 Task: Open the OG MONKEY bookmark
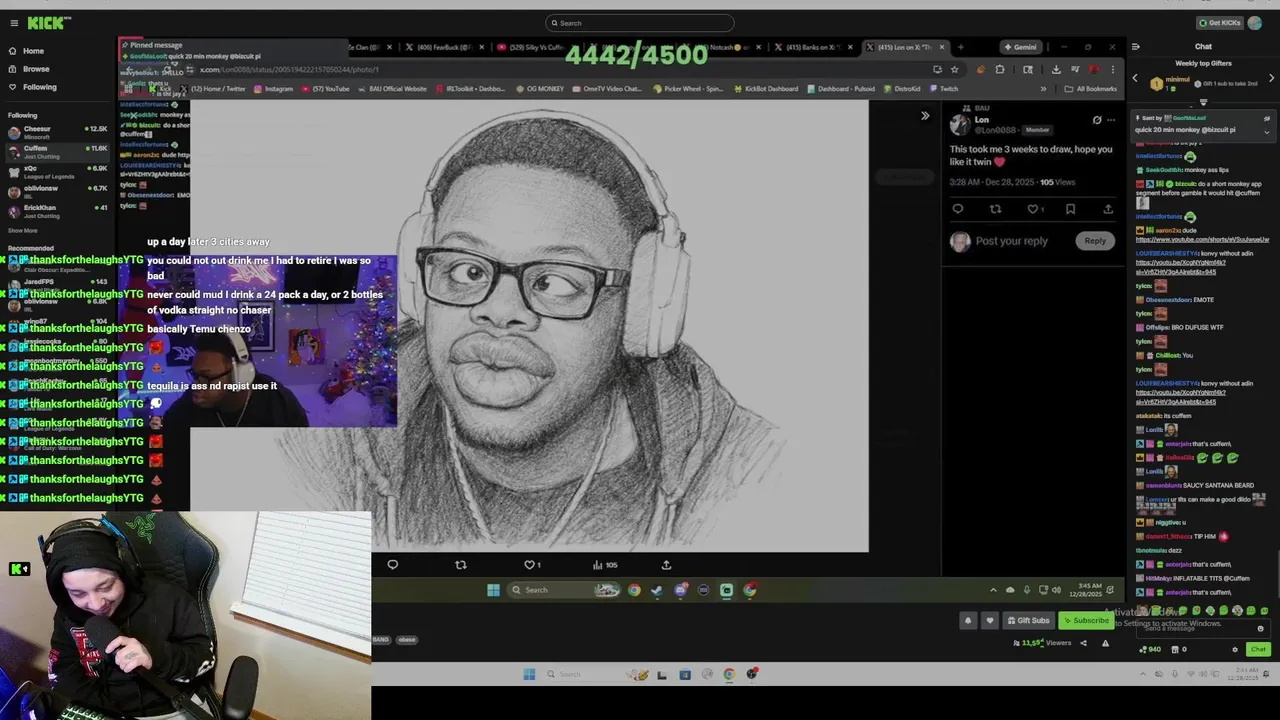coord(539,89)
